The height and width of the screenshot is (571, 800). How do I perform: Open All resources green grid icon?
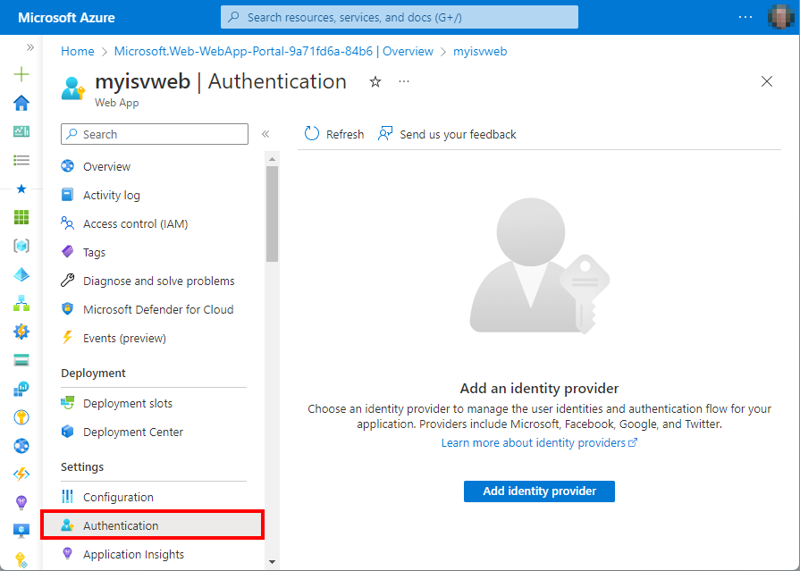click(x=21, y=217)
